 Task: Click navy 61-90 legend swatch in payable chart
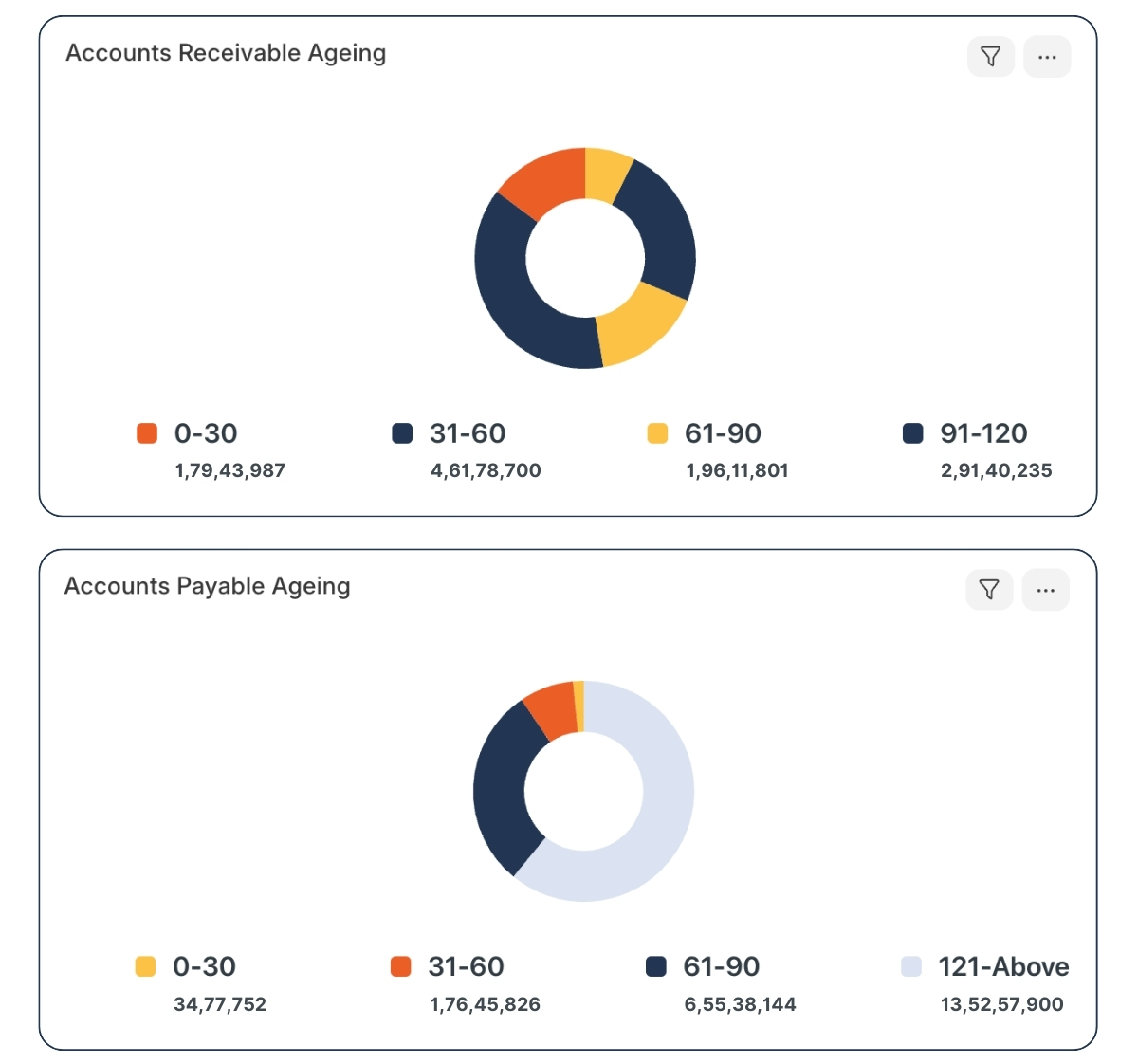pos(655,966)
